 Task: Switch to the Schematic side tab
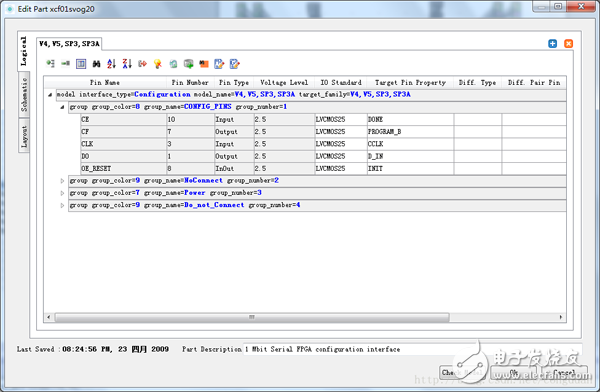tap(24, 95)
